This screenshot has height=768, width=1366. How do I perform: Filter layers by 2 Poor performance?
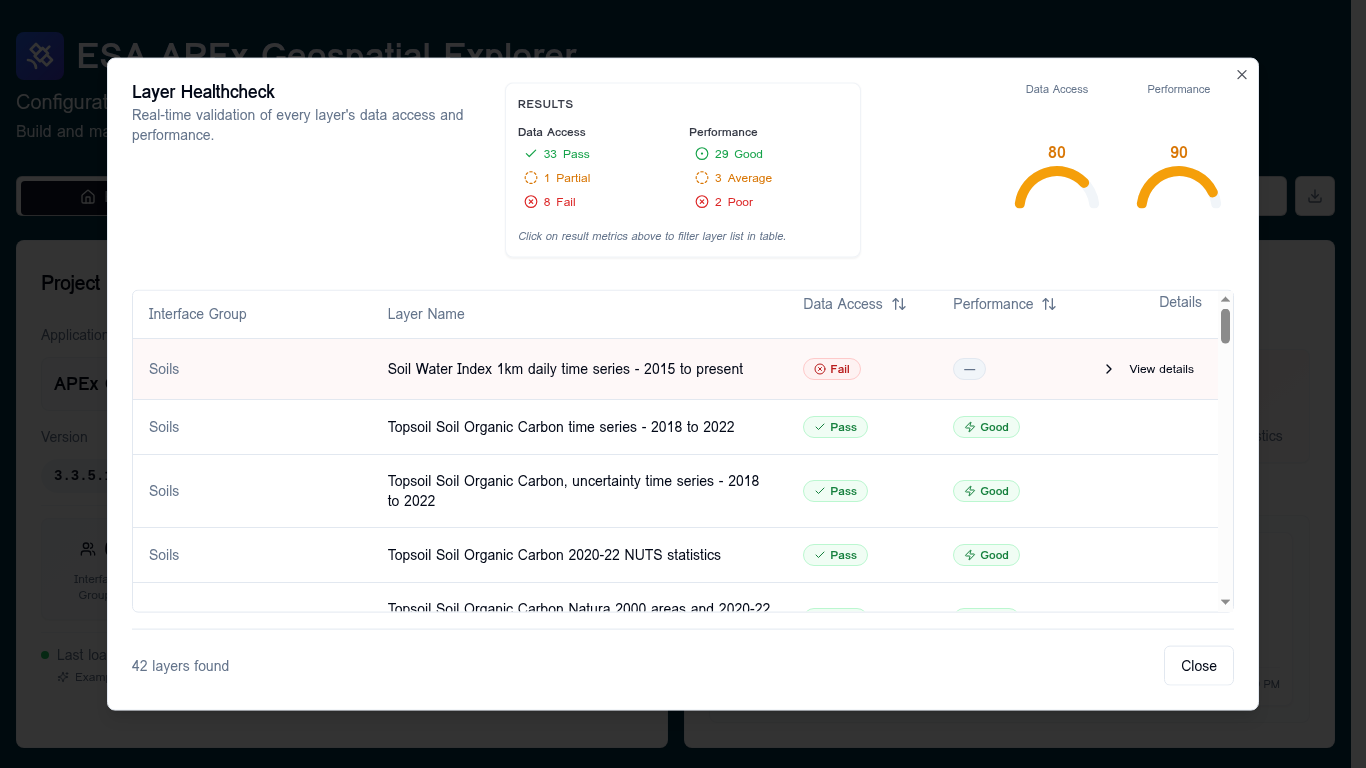click(724, 202)
